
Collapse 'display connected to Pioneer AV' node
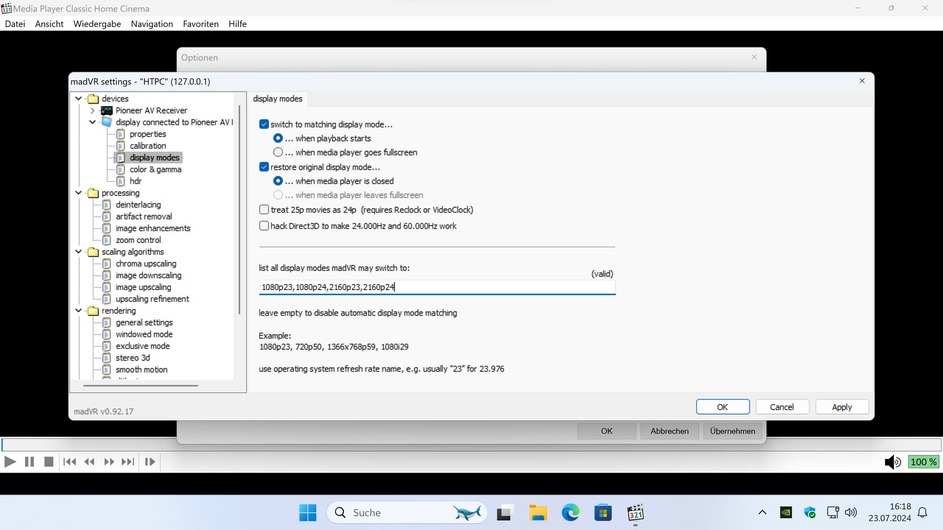click(92, 122)
